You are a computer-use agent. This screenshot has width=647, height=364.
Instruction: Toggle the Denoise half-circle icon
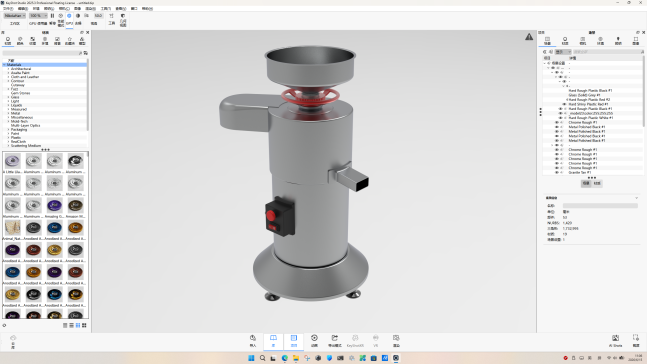78,16
